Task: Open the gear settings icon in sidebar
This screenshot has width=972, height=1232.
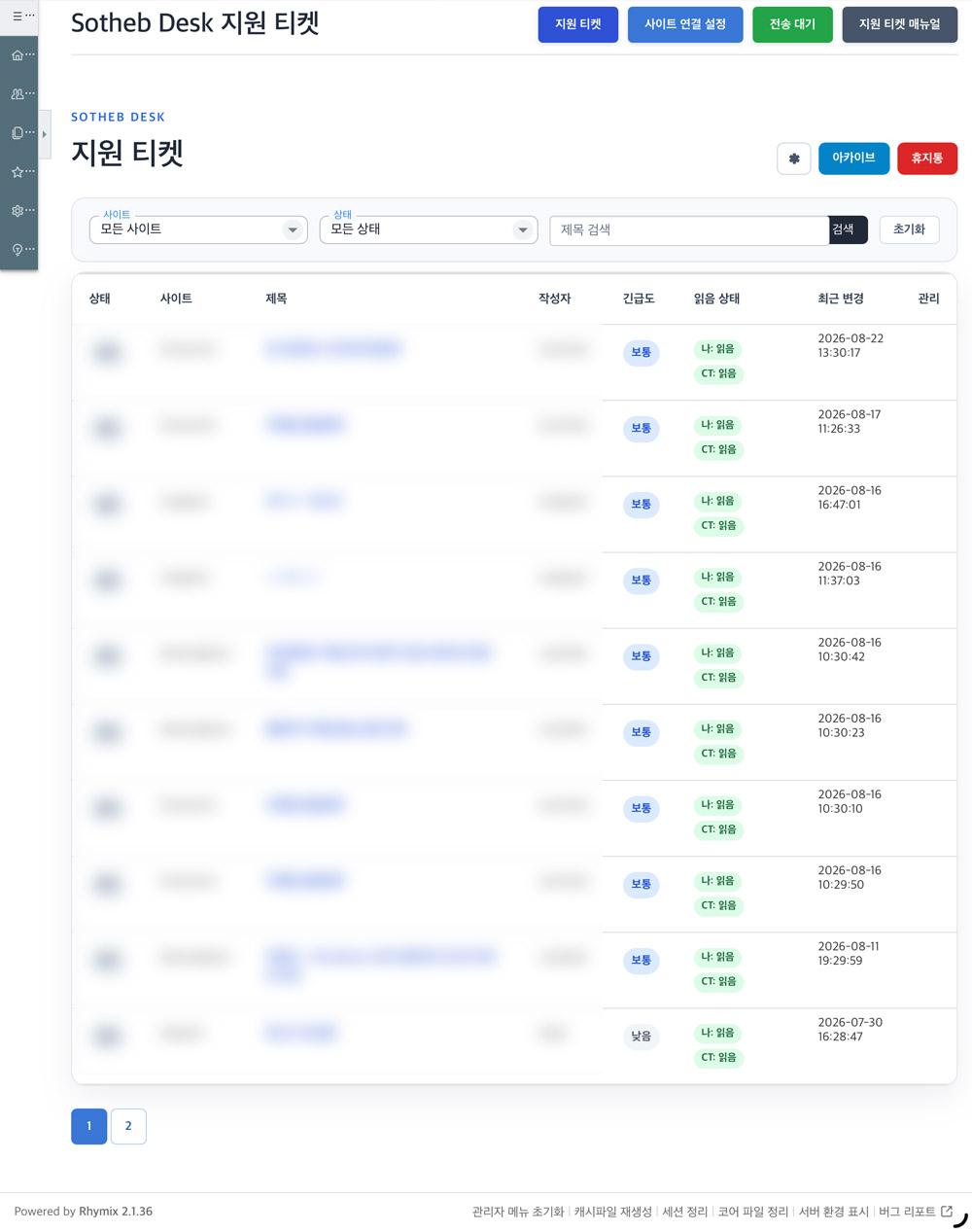Action: click(17, 211)
